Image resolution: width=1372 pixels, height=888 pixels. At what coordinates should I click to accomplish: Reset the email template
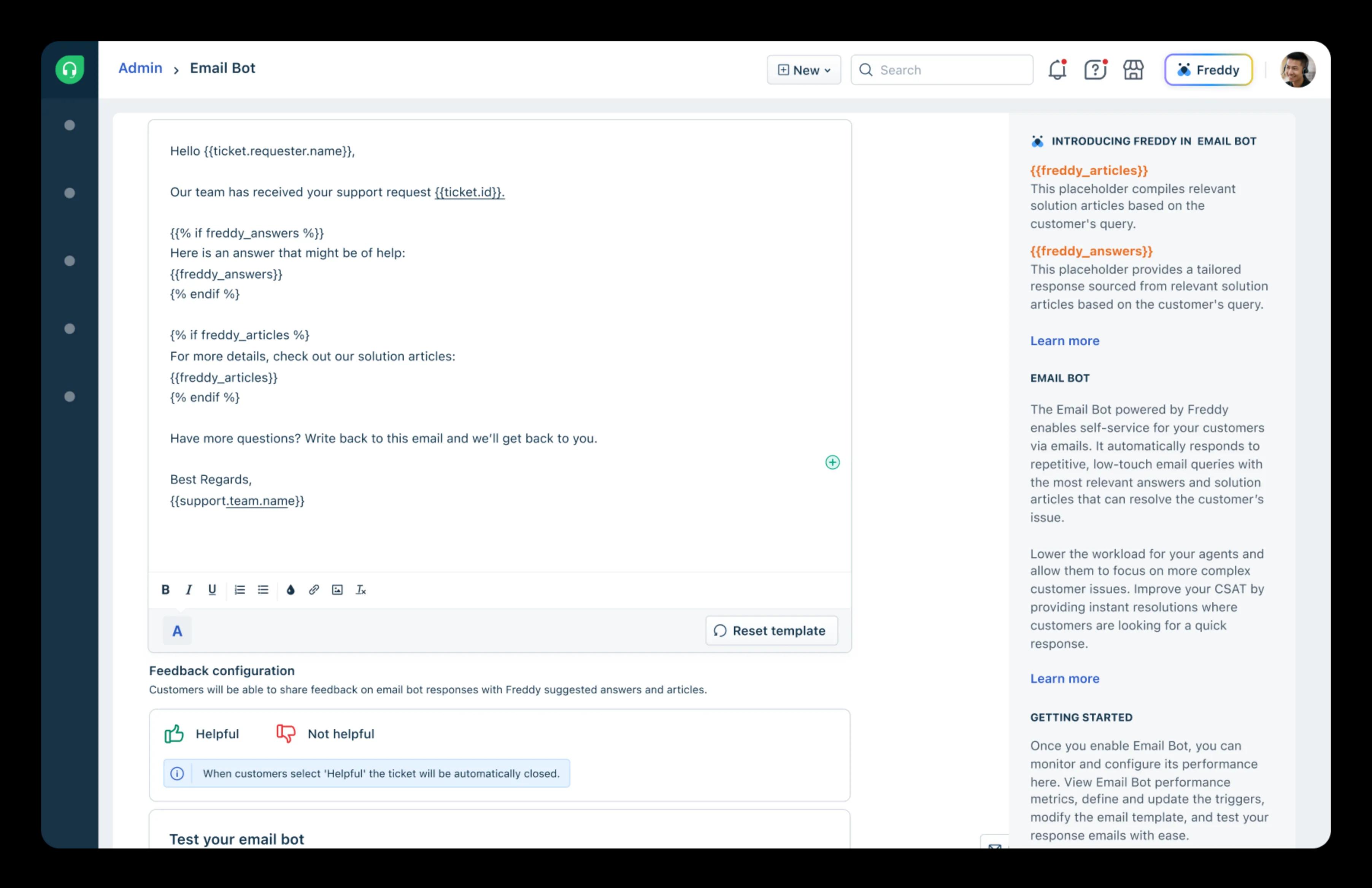coord(771,630)
